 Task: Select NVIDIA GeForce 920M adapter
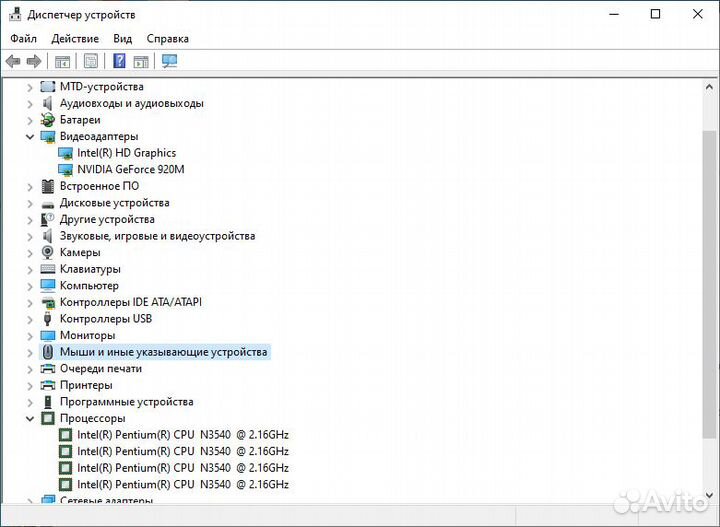pyautogui.click(x=131, y=169)
